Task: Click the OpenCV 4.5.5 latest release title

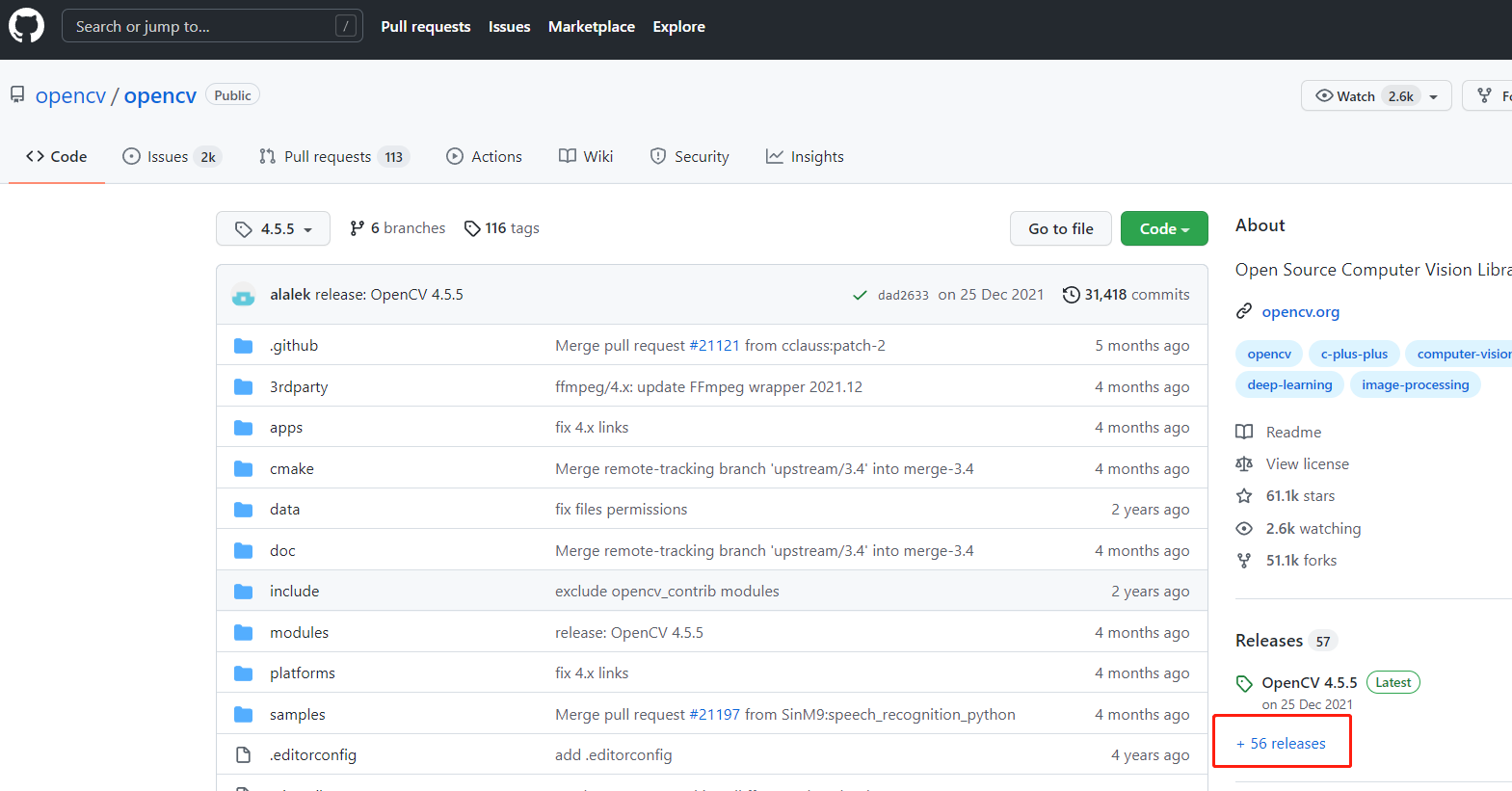Action: pos(1310,683)
